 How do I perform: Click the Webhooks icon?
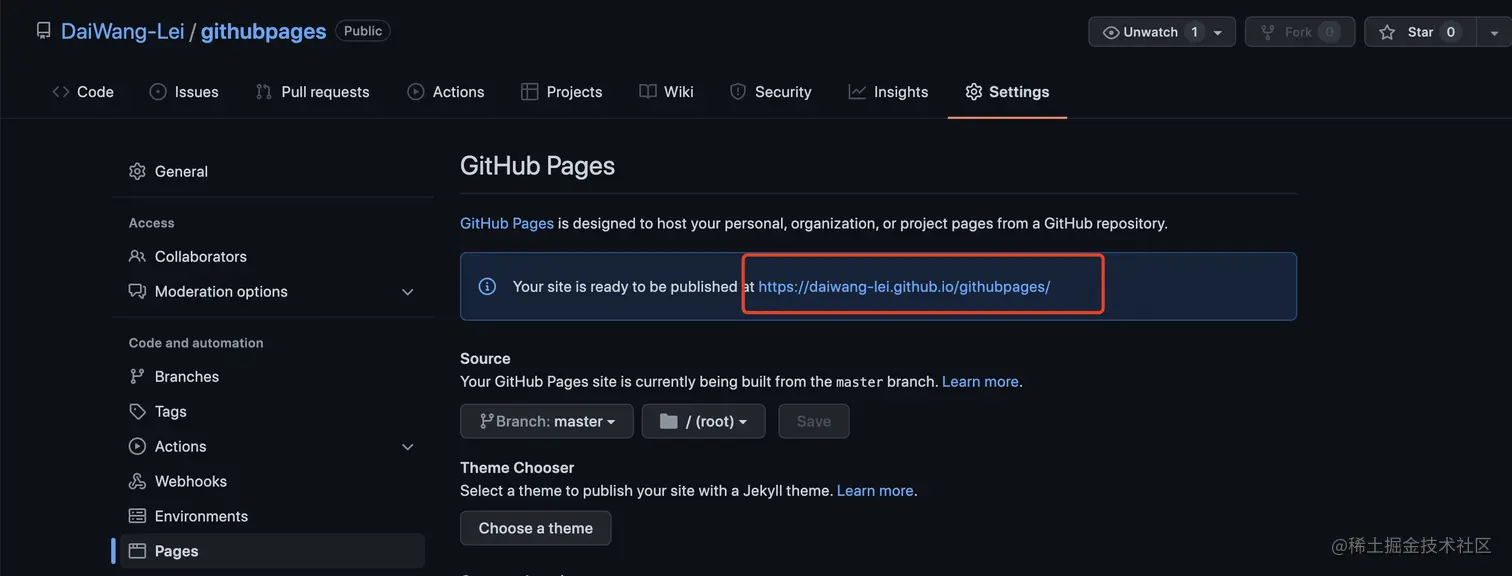(137, 481)
